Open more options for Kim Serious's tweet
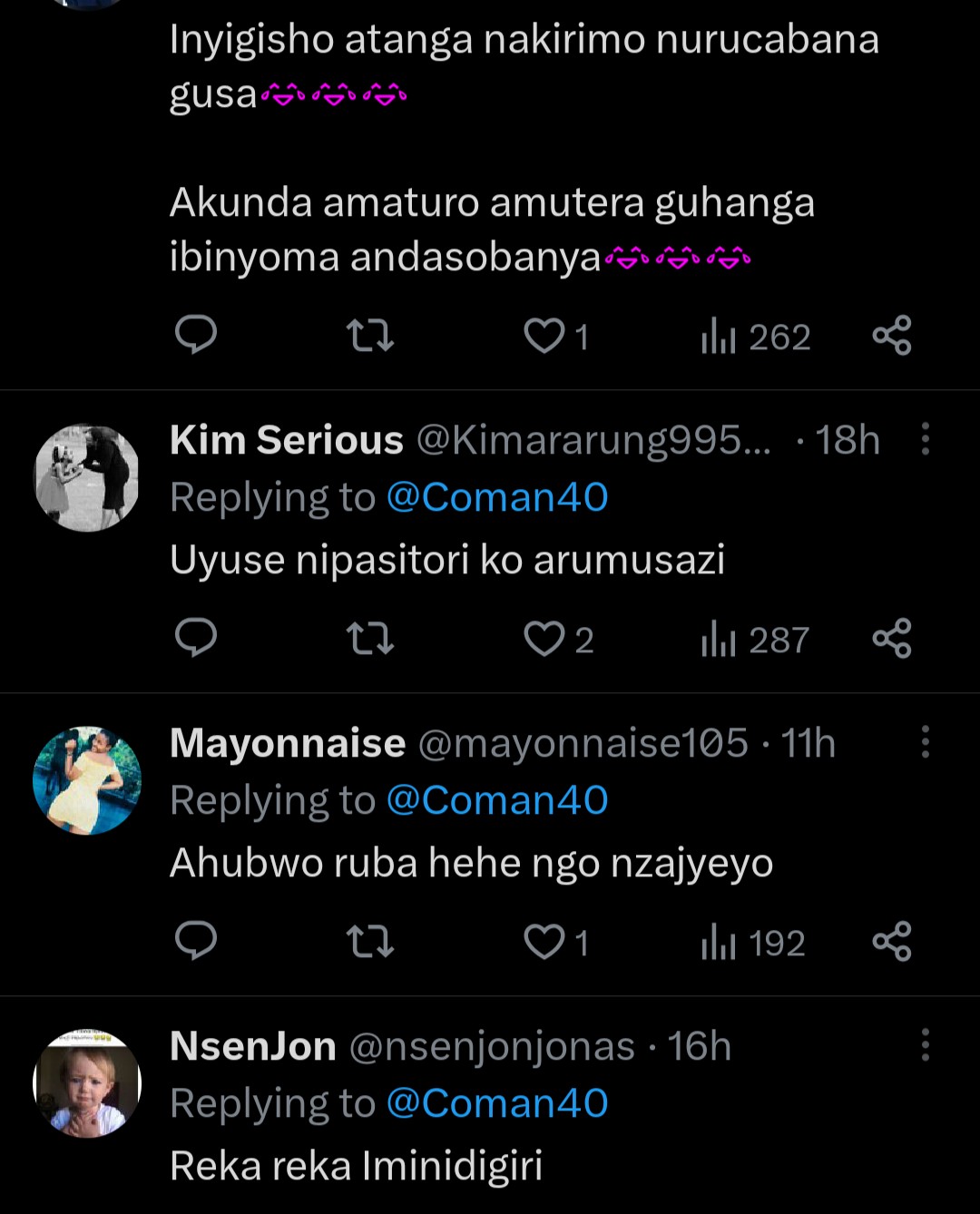980x1214 pixels. coord(925,439)
